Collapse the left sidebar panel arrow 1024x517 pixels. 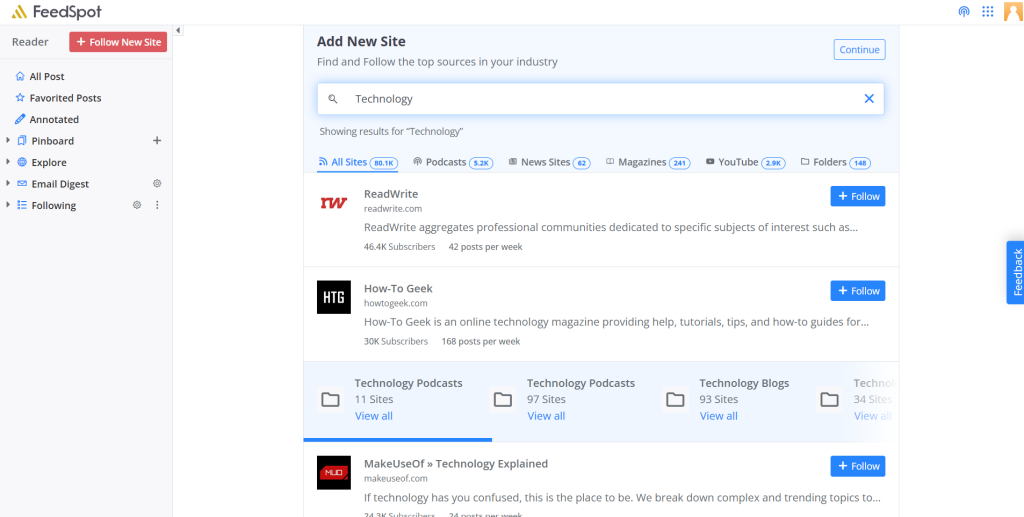pos(178,31)
